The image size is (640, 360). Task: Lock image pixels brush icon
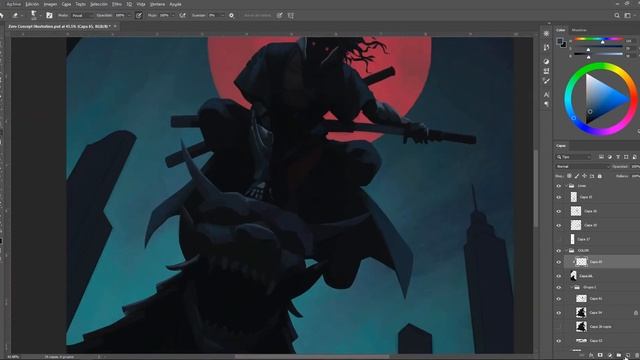(577, 176)
